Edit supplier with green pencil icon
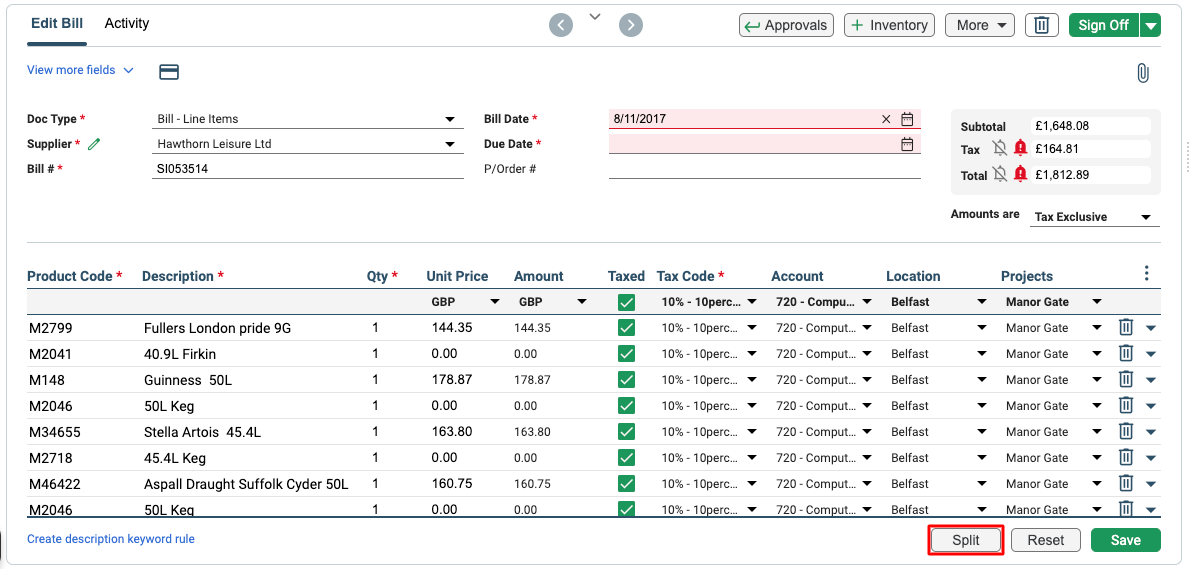This screenshot has width=1190, height=569. pos(94,143)
